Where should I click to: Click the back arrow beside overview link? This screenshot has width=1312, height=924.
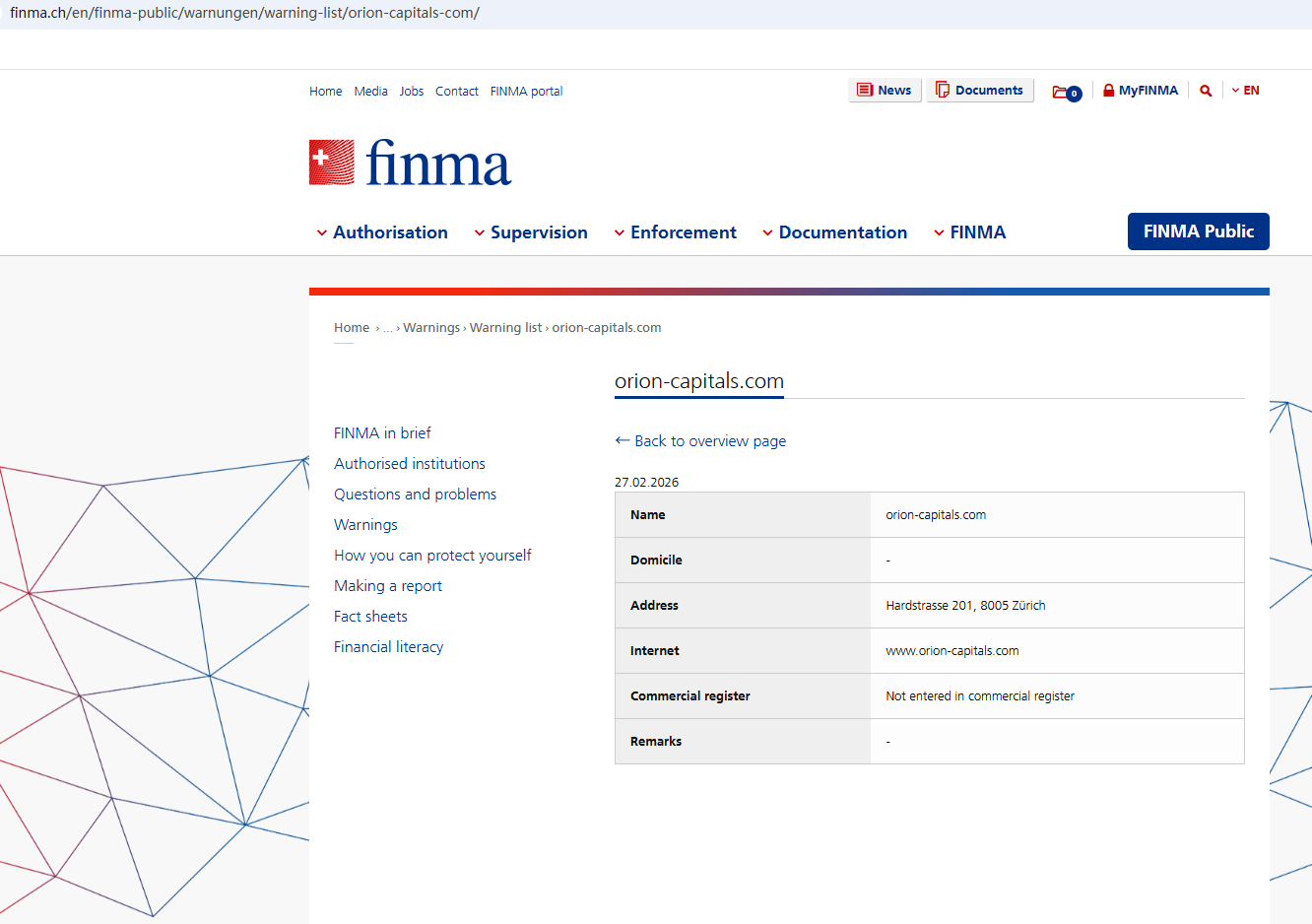(623, 440)
